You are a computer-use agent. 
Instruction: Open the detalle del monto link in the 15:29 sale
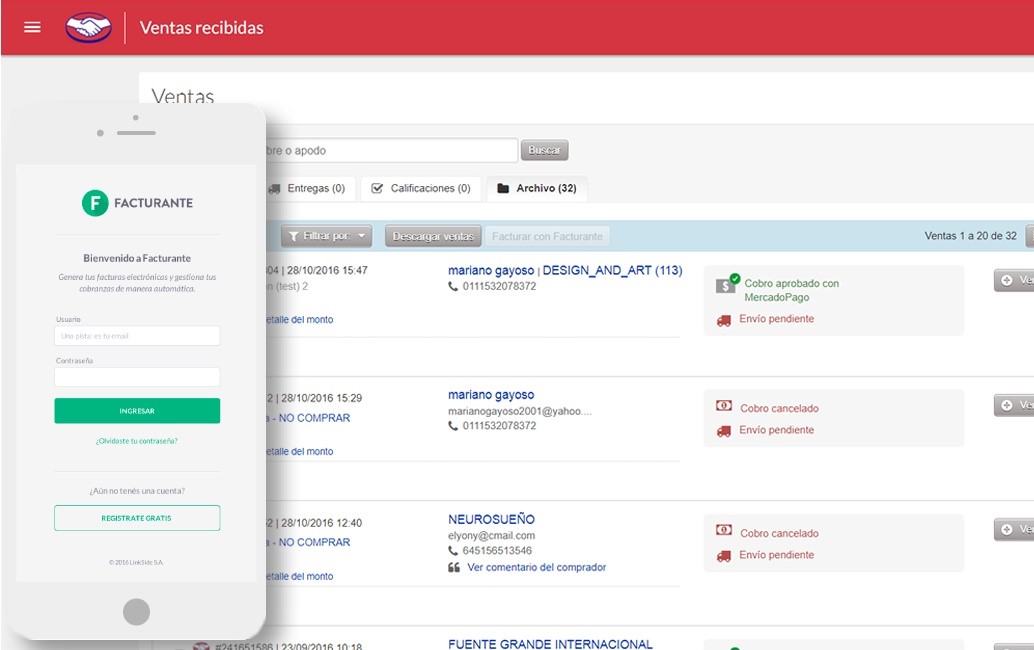[300, 452]
